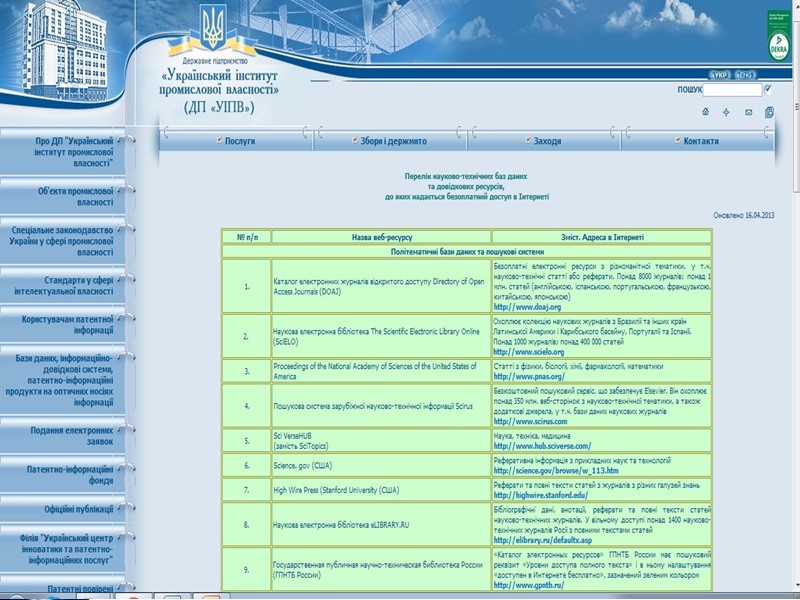Click into the ПОШУК search field
Screen dimensions: 800x600
click(732, 90)
